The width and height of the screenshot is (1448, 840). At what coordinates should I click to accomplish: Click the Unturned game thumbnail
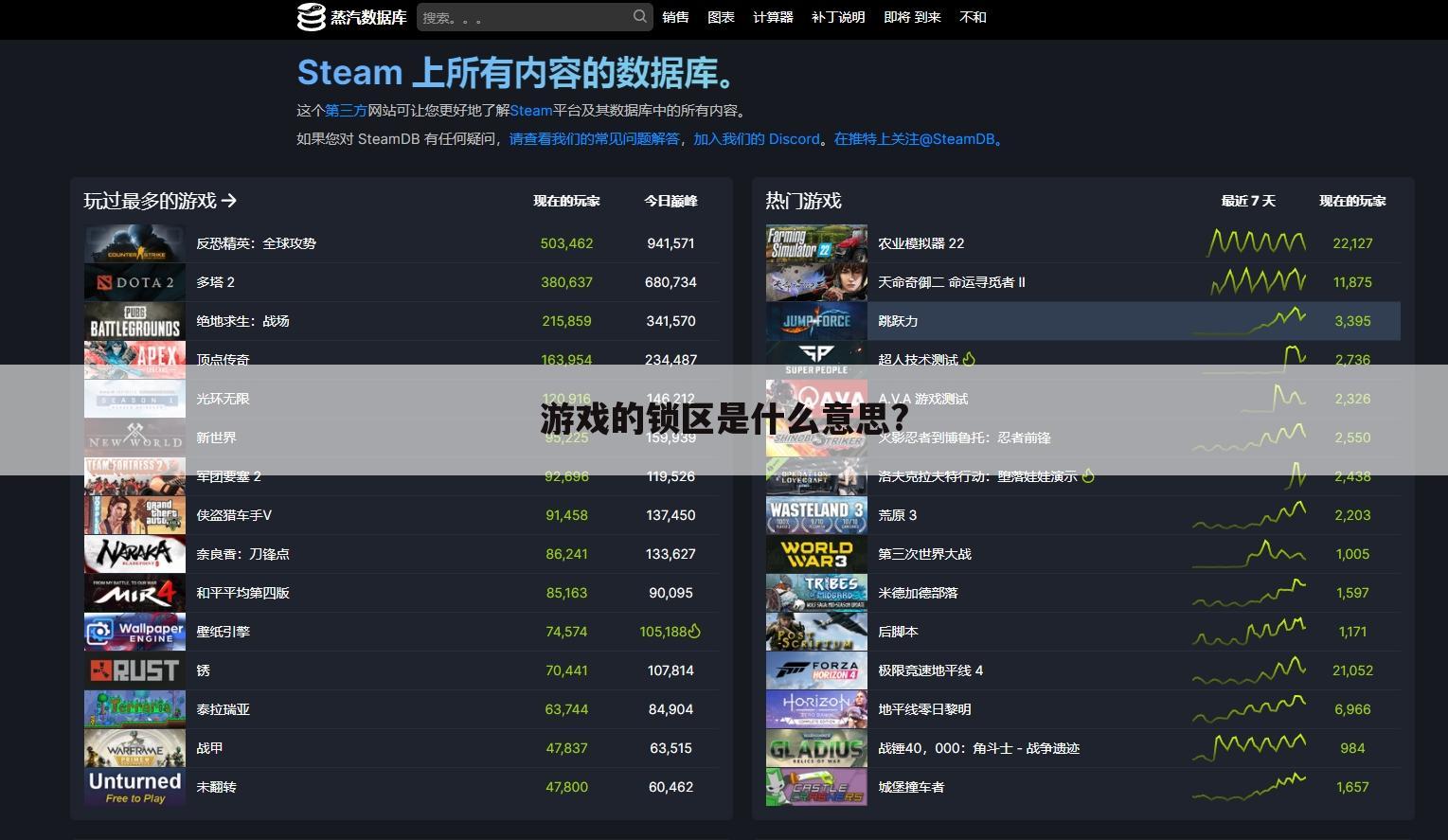click(x=134, y=787)
